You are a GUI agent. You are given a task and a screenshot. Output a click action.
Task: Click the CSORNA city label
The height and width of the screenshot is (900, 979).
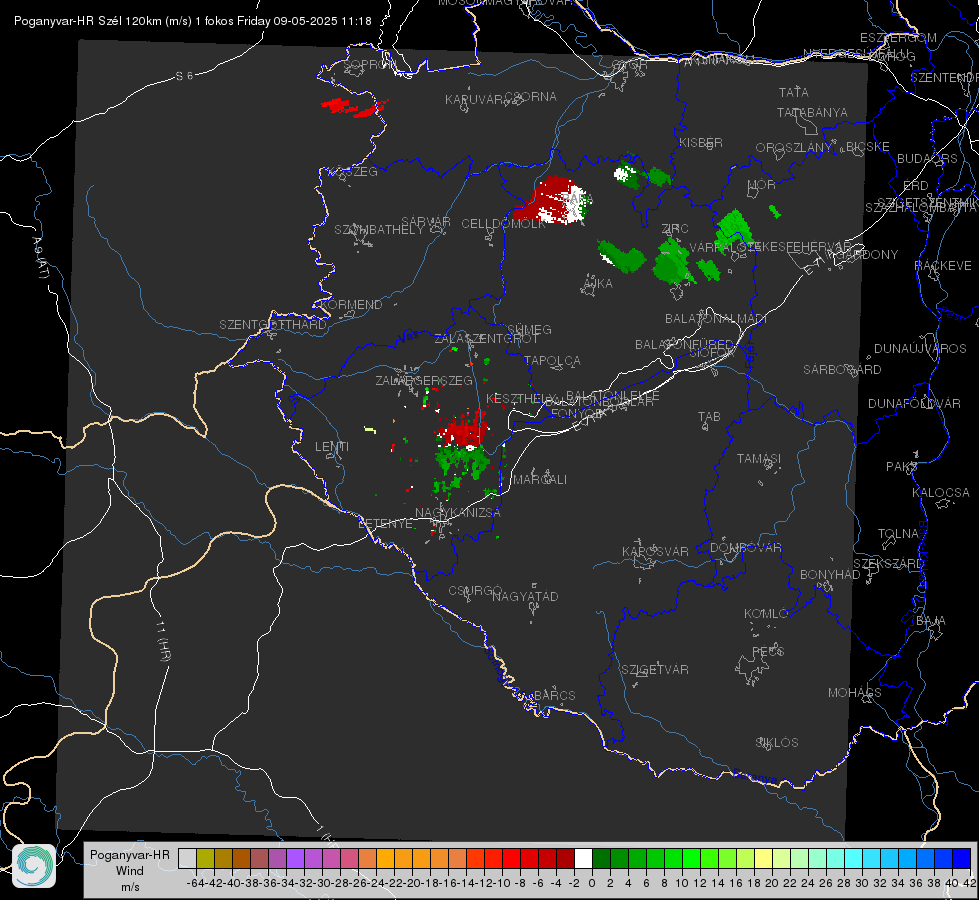click(x=530, y=97)
